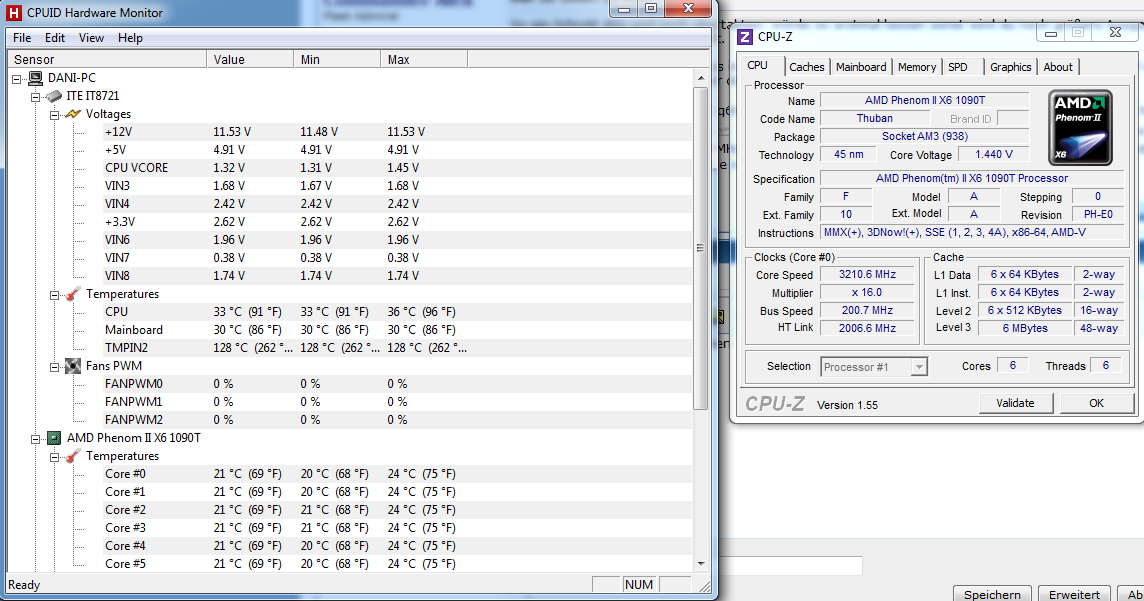The width and height of the screenshot is (1144, 601).
Task: Switch to the SPD tab in CPU-Z
Action: tap(958, 67)
